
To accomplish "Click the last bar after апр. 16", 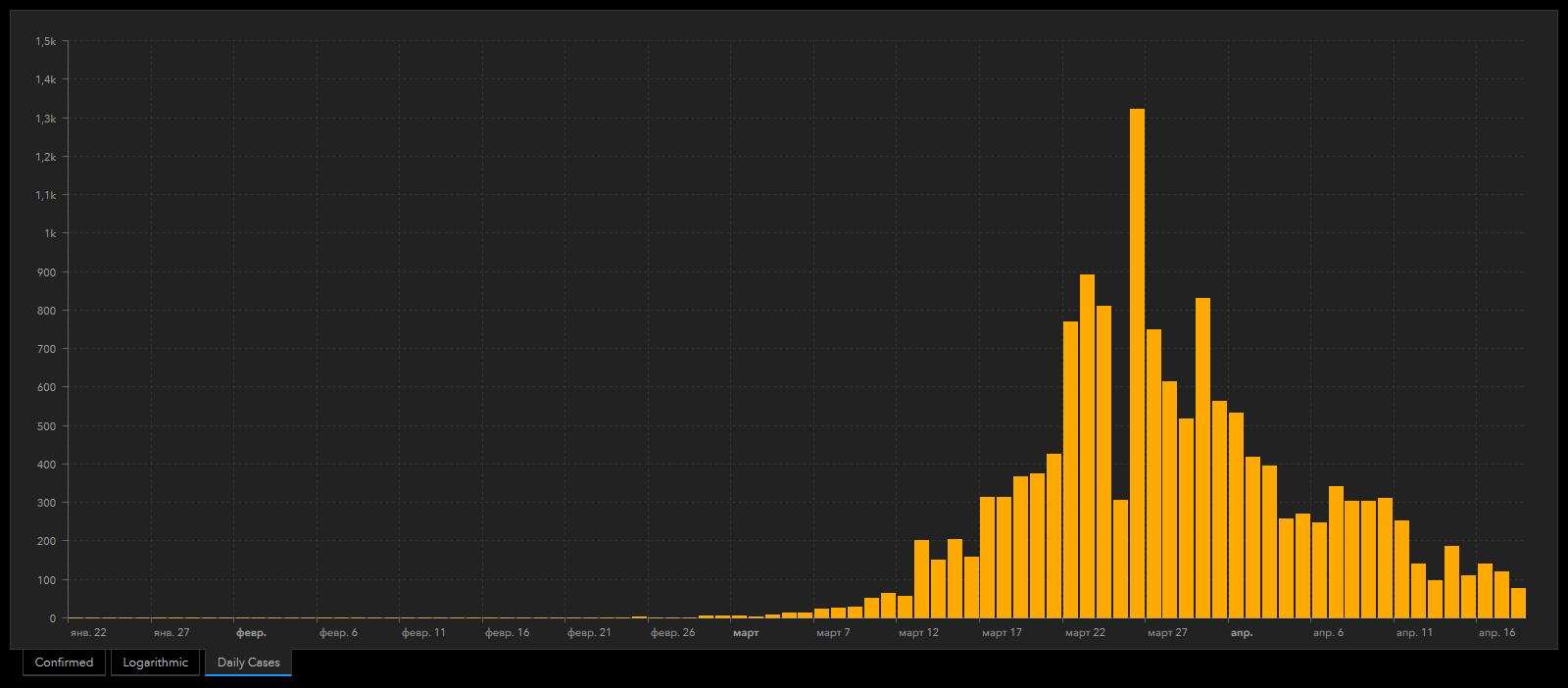I will pos(1518,603).
